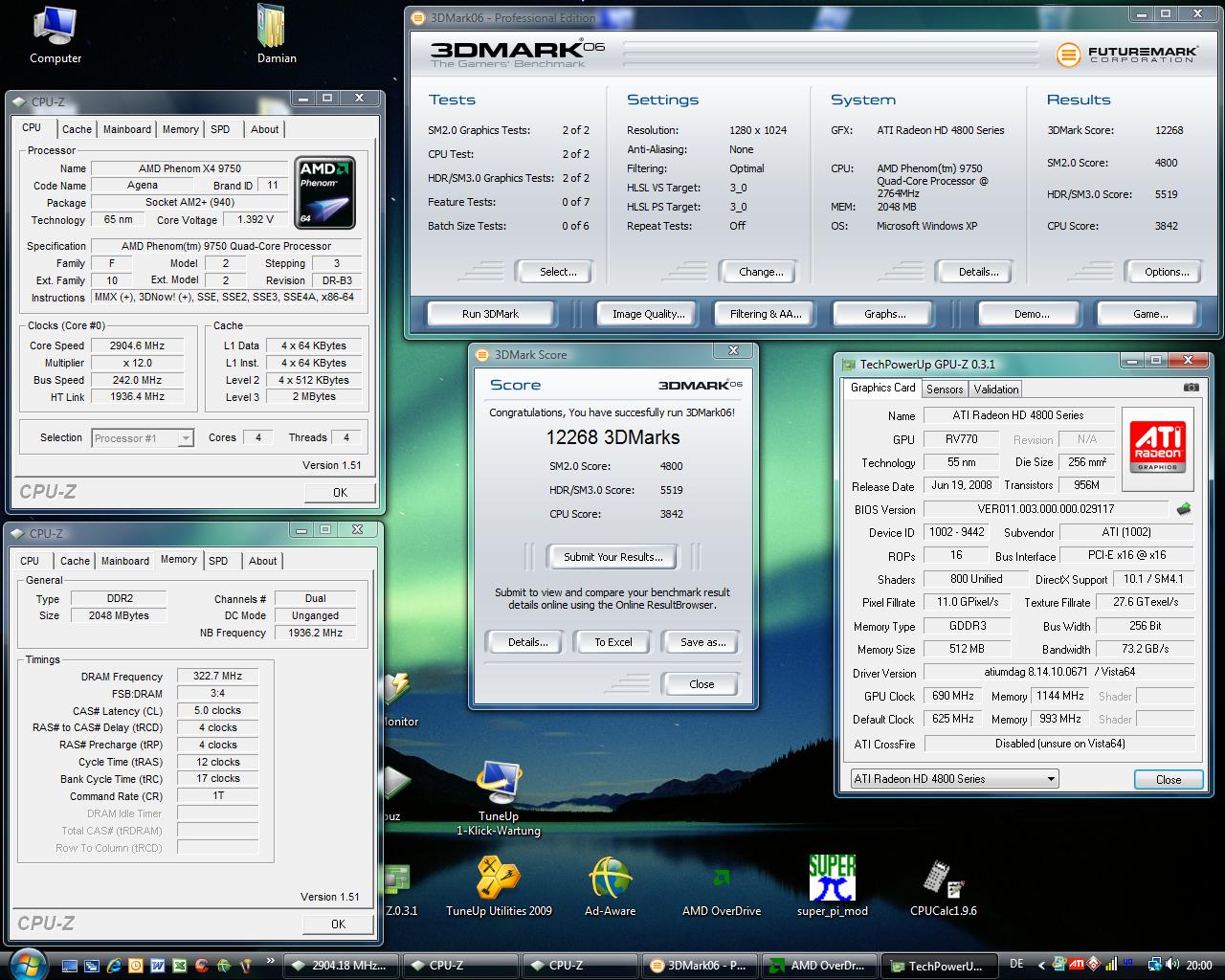Switch to 2904.18 MHz taskbar button
Image resolution: width=1225 pixels, height=980 pixels.
(341, 965)
